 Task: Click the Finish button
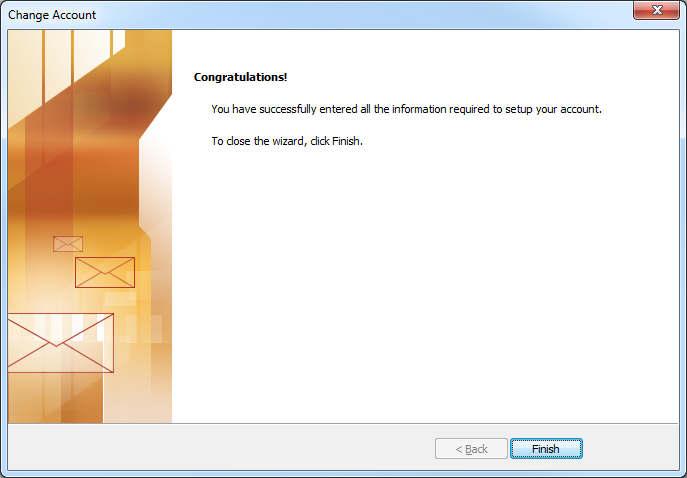coord(546,449)
